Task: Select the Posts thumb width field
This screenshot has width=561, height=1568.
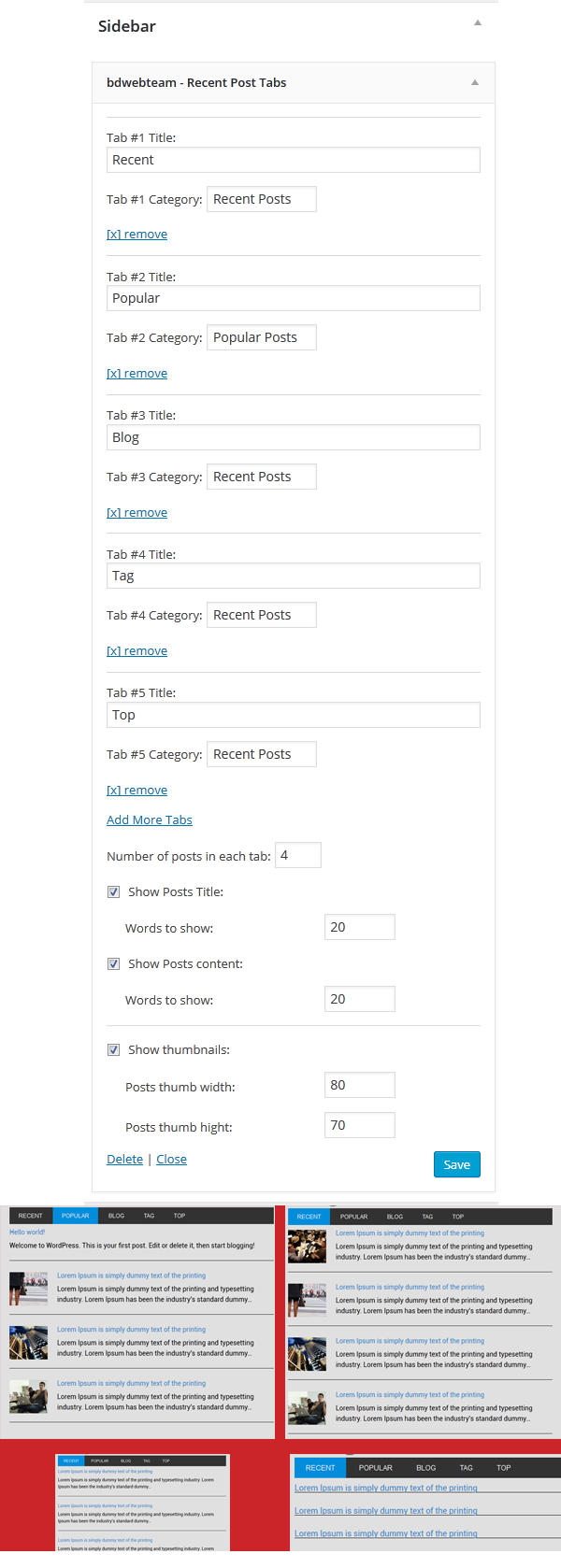Action: [x=359, y=1085]
